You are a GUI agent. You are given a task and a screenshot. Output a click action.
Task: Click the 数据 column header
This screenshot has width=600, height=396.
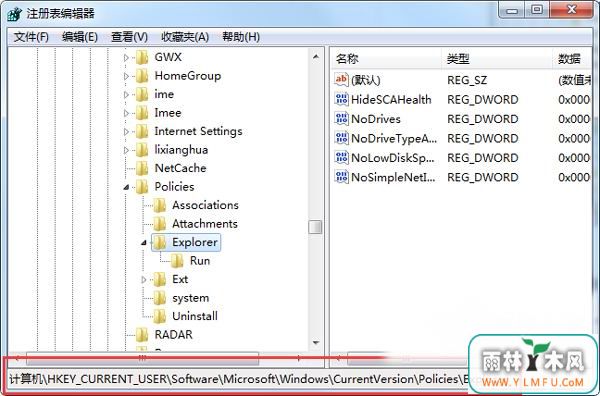pyautogui.click(x=572, y=59)
